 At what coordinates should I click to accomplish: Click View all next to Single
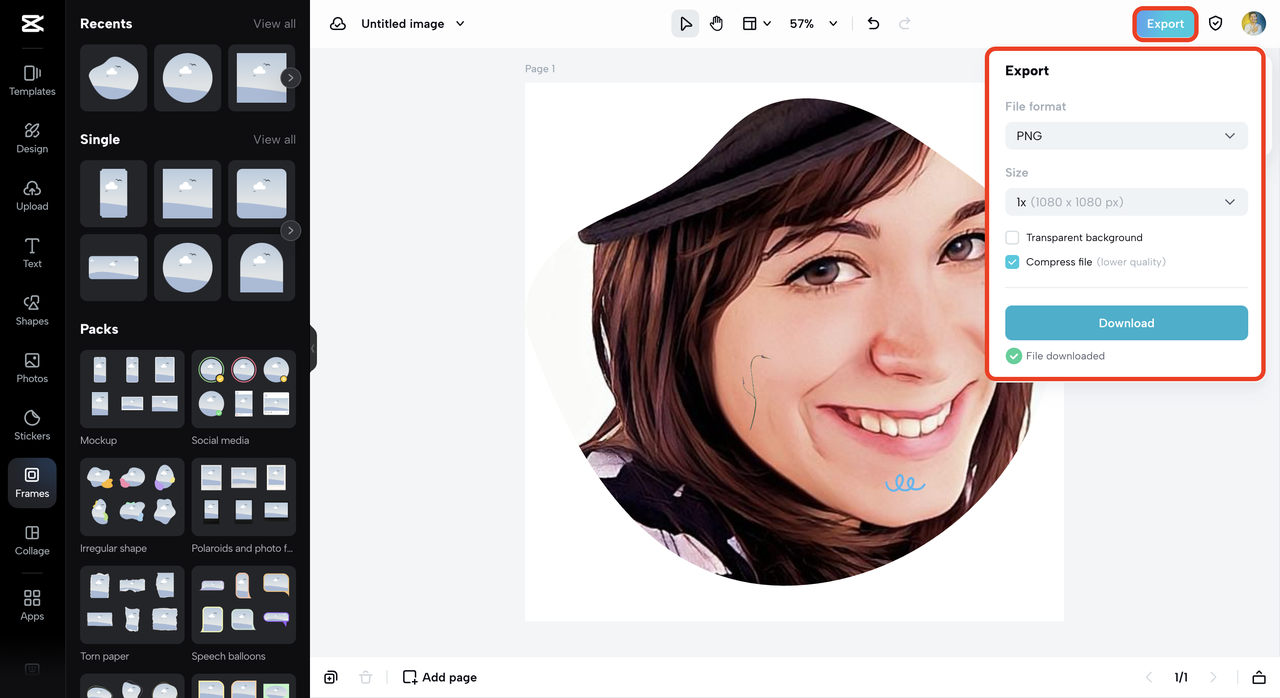coord(274,140)
